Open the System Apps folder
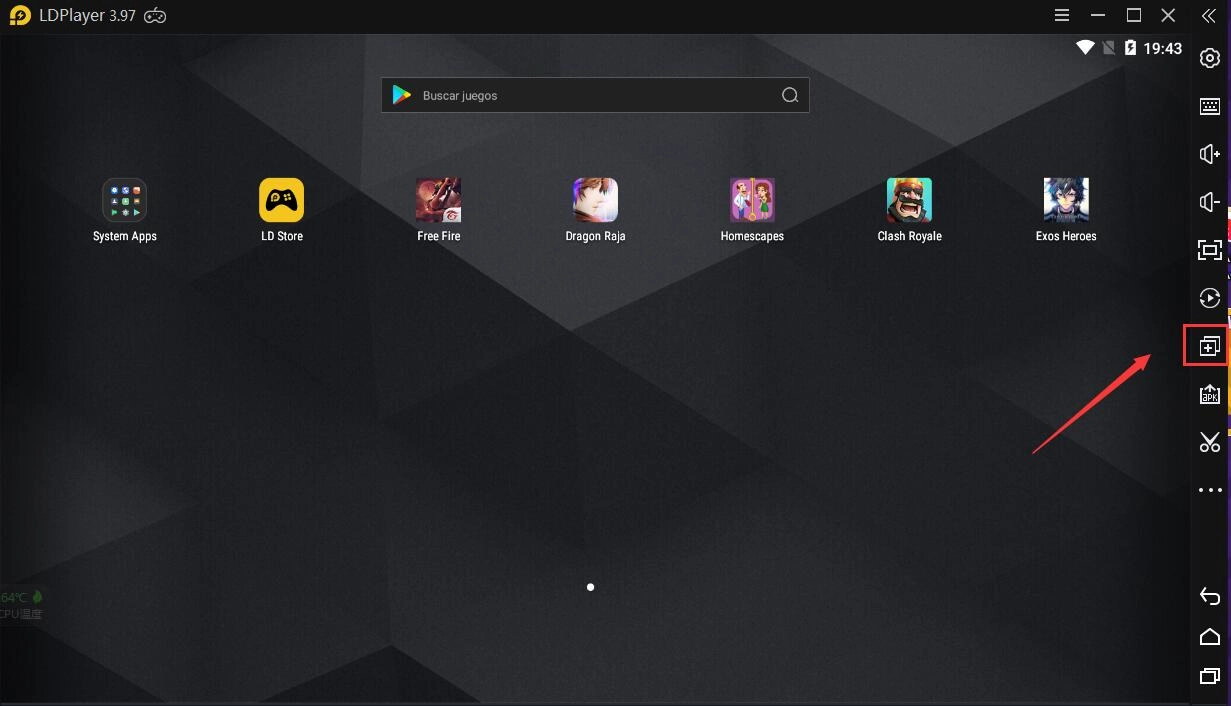The width and height of the screenshot is (1231, 706). (x=125, y=201)
